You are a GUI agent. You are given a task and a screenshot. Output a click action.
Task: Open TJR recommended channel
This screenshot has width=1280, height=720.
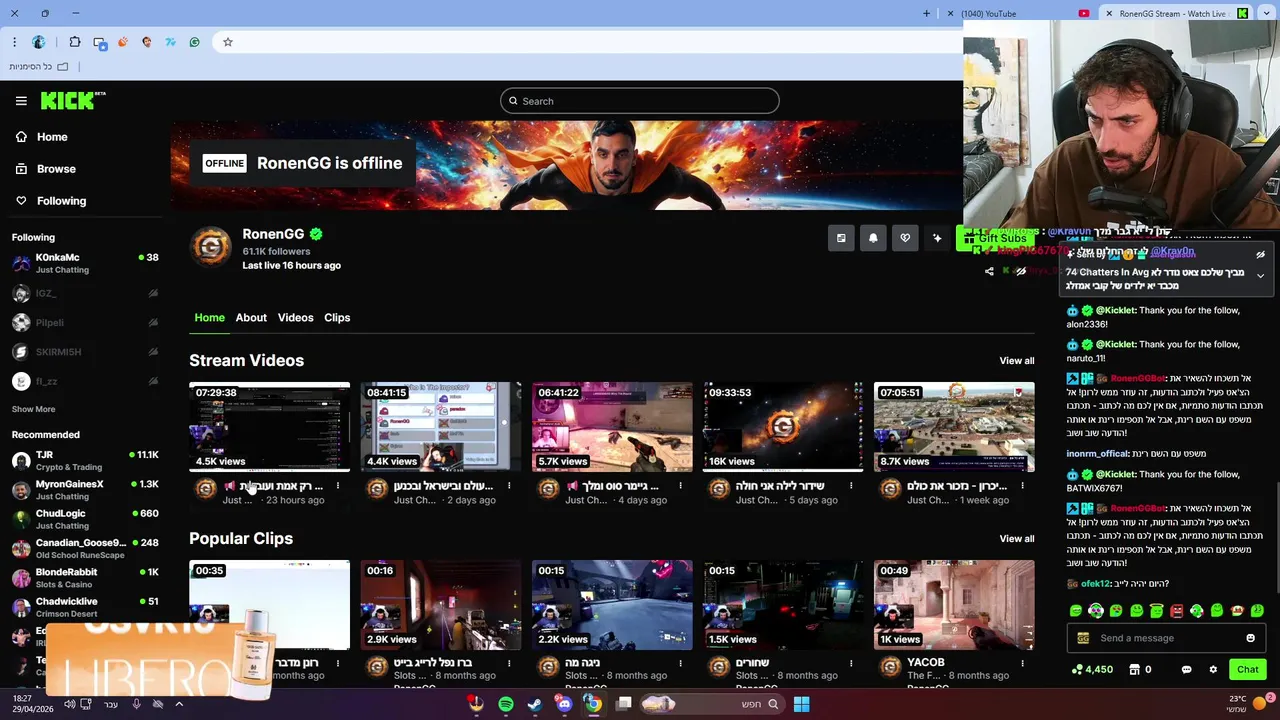point(85,460)
